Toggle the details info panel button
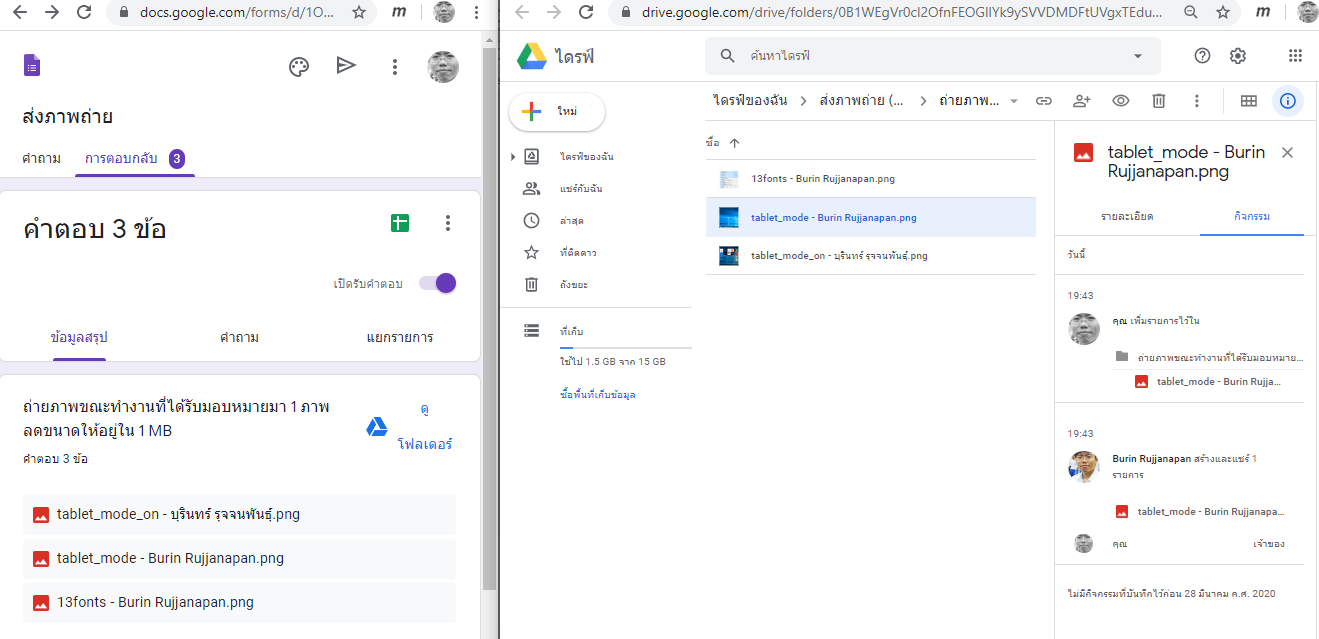 click(1288, 101)
